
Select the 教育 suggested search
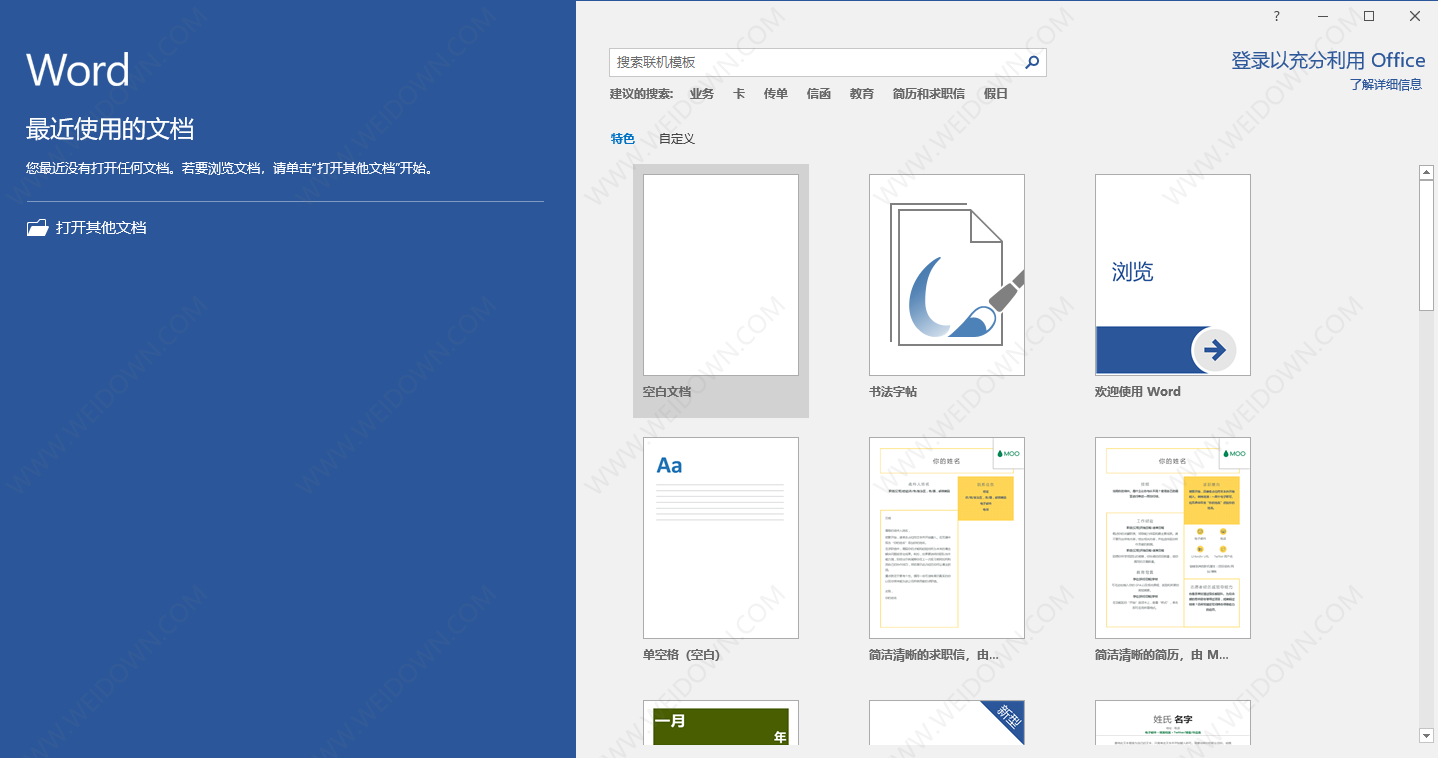[x=862, y=94]
